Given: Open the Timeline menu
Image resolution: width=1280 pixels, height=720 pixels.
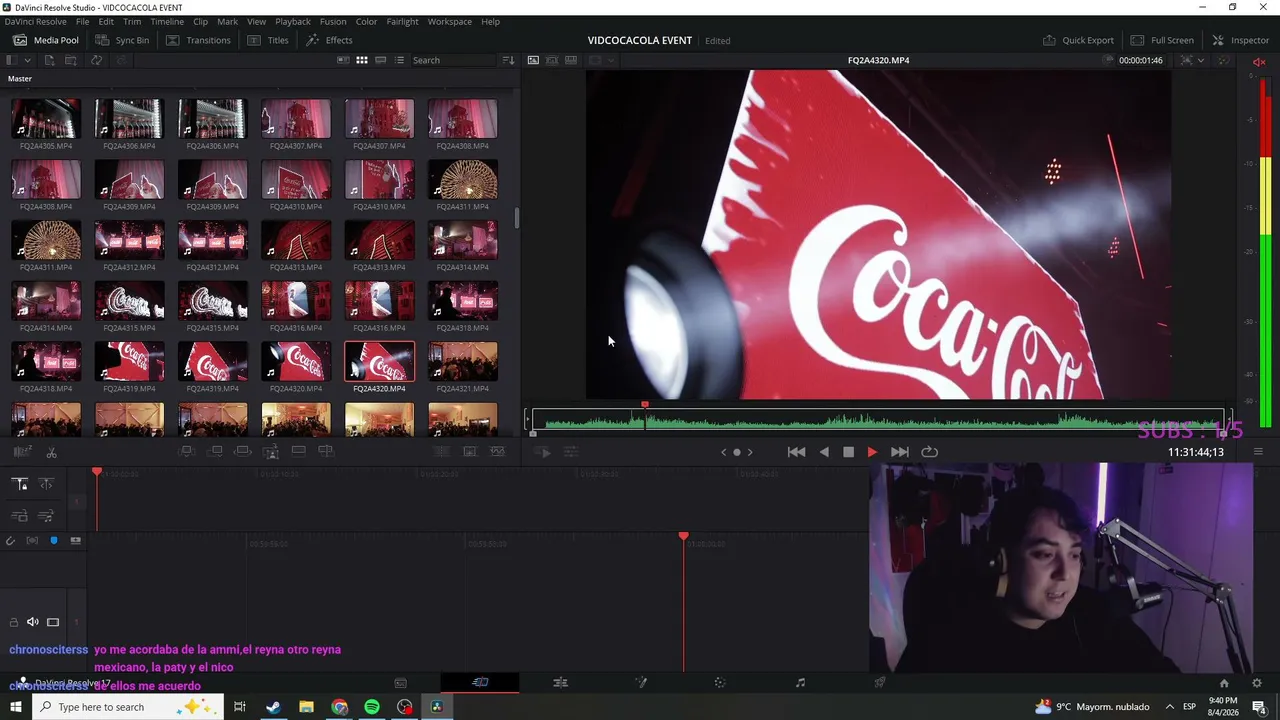Looking at the screenshot, I should (167, 21).
